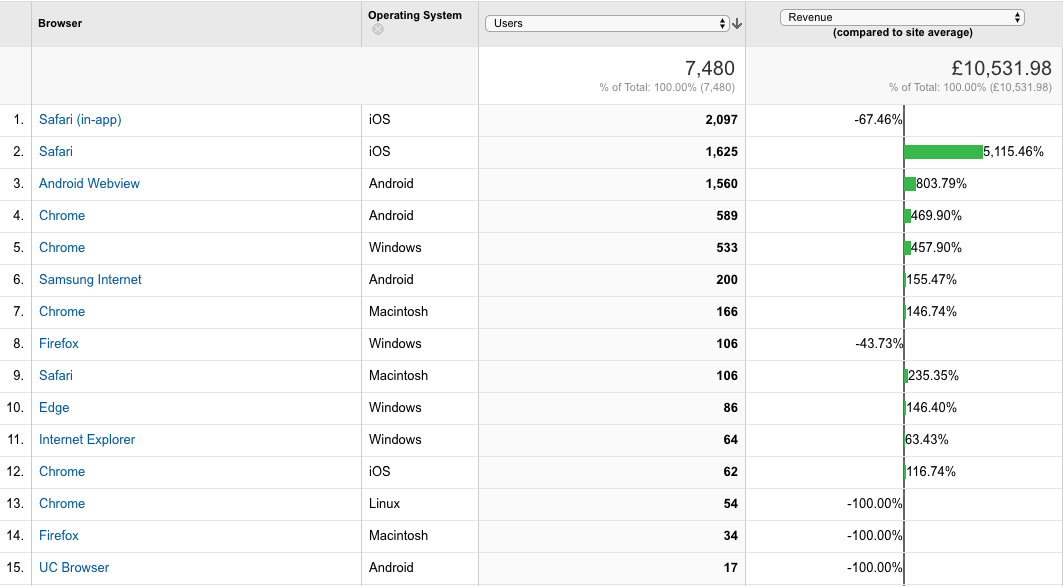Click the Chrome link for Android
1063x586 pixels.
click(62, 215)
